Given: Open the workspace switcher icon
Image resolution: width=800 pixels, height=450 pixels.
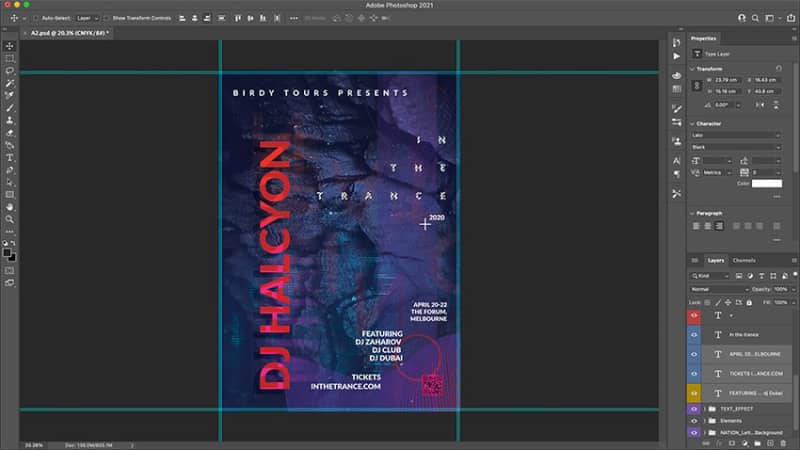Looking at the screenshot, I should pyautogui.click(x=770, y=18).
